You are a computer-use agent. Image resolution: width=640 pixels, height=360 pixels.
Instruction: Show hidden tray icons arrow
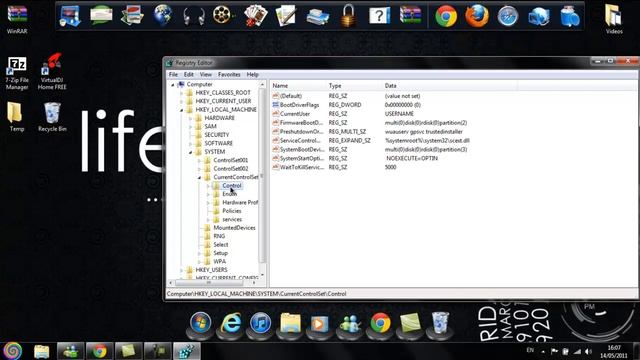(543, 351)
